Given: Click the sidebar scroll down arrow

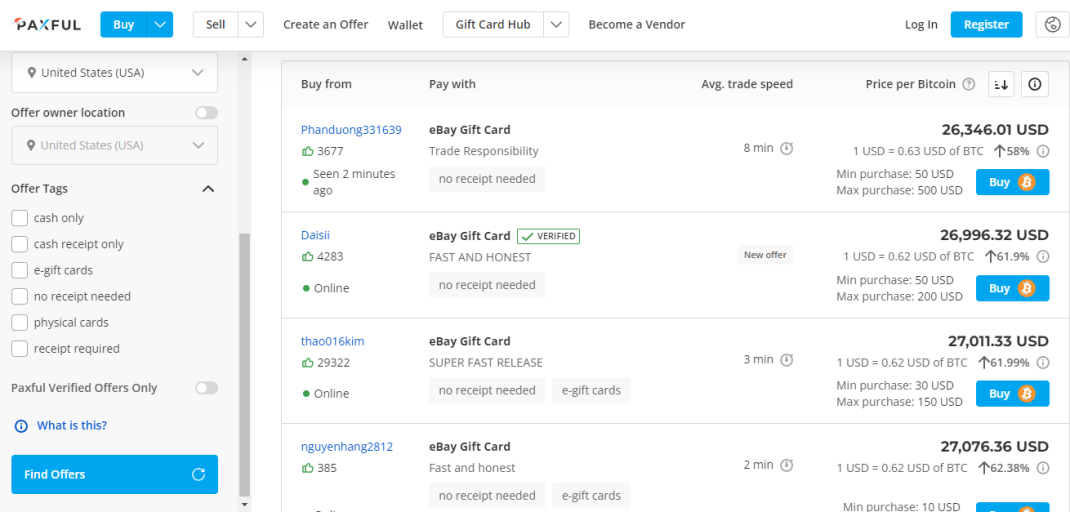Looking at the screenshot, I should (244, 504).
